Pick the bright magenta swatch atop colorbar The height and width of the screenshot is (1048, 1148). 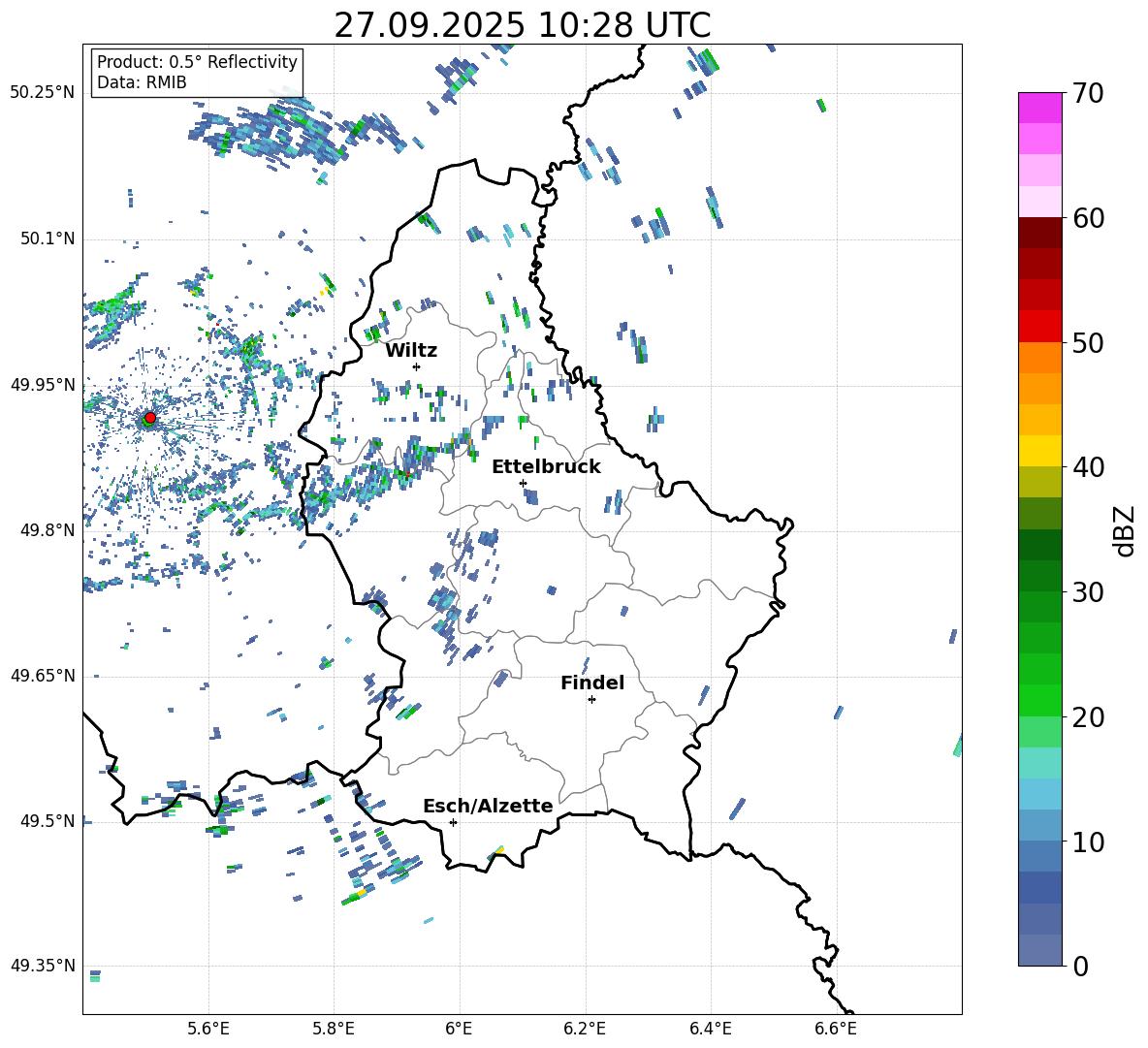point(1040,108)
